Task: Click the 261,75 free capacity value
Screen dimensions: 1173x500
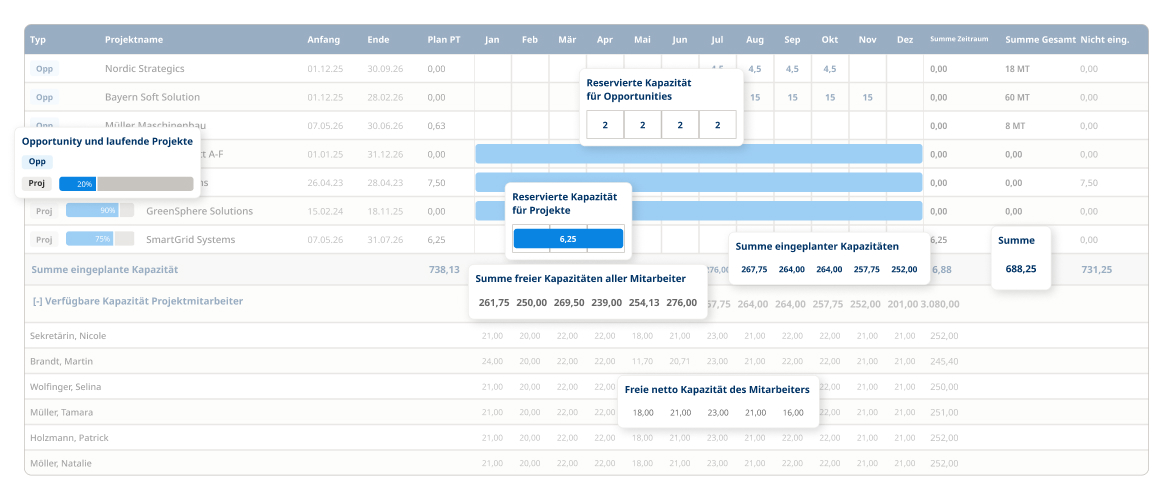Action: [x=494, y=303]
